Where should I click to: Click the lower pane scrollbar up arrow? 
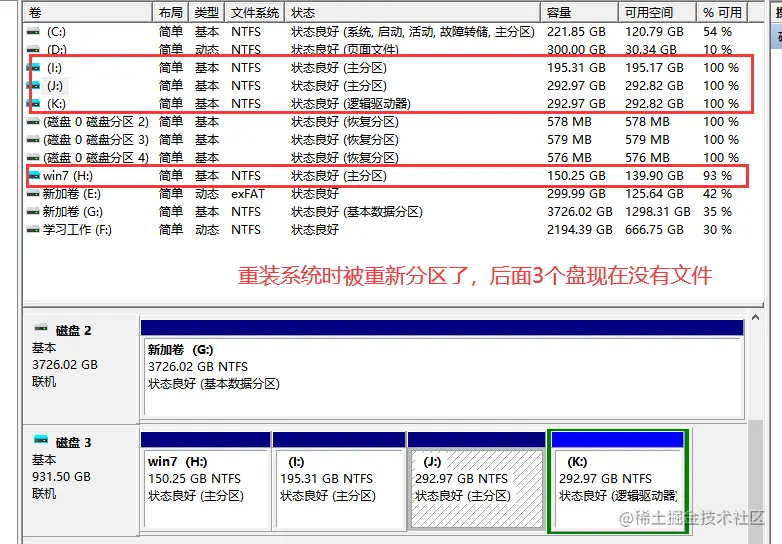[x=756, y=318]
